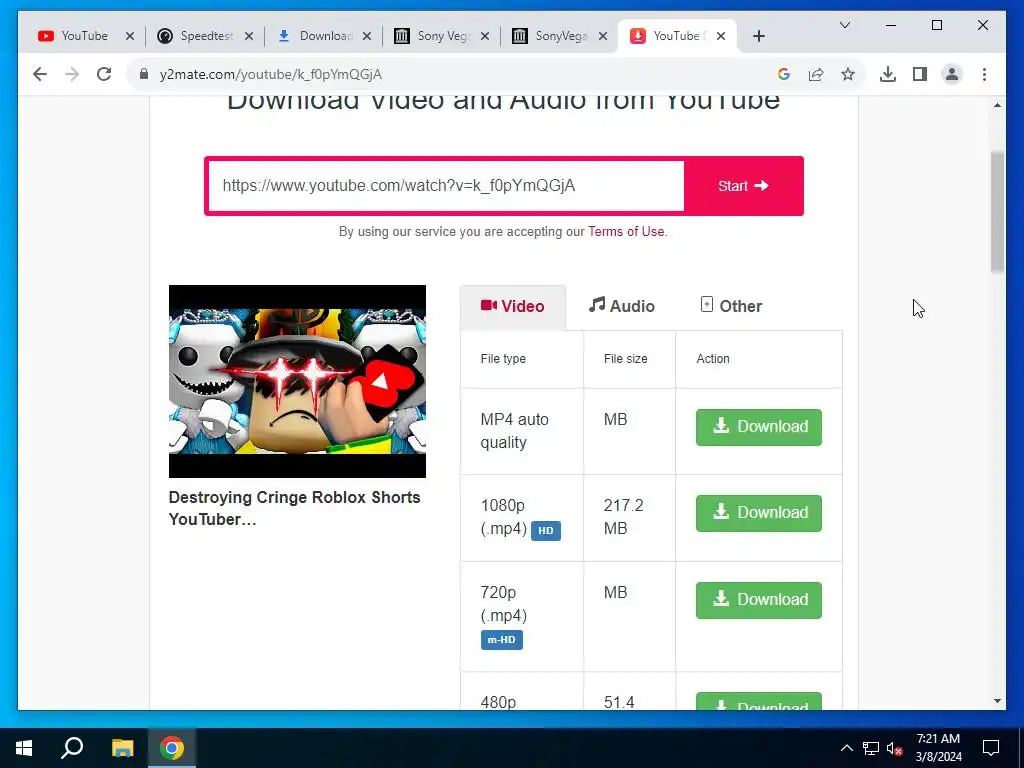Close the YouTube tab

(x=129, y=36)
